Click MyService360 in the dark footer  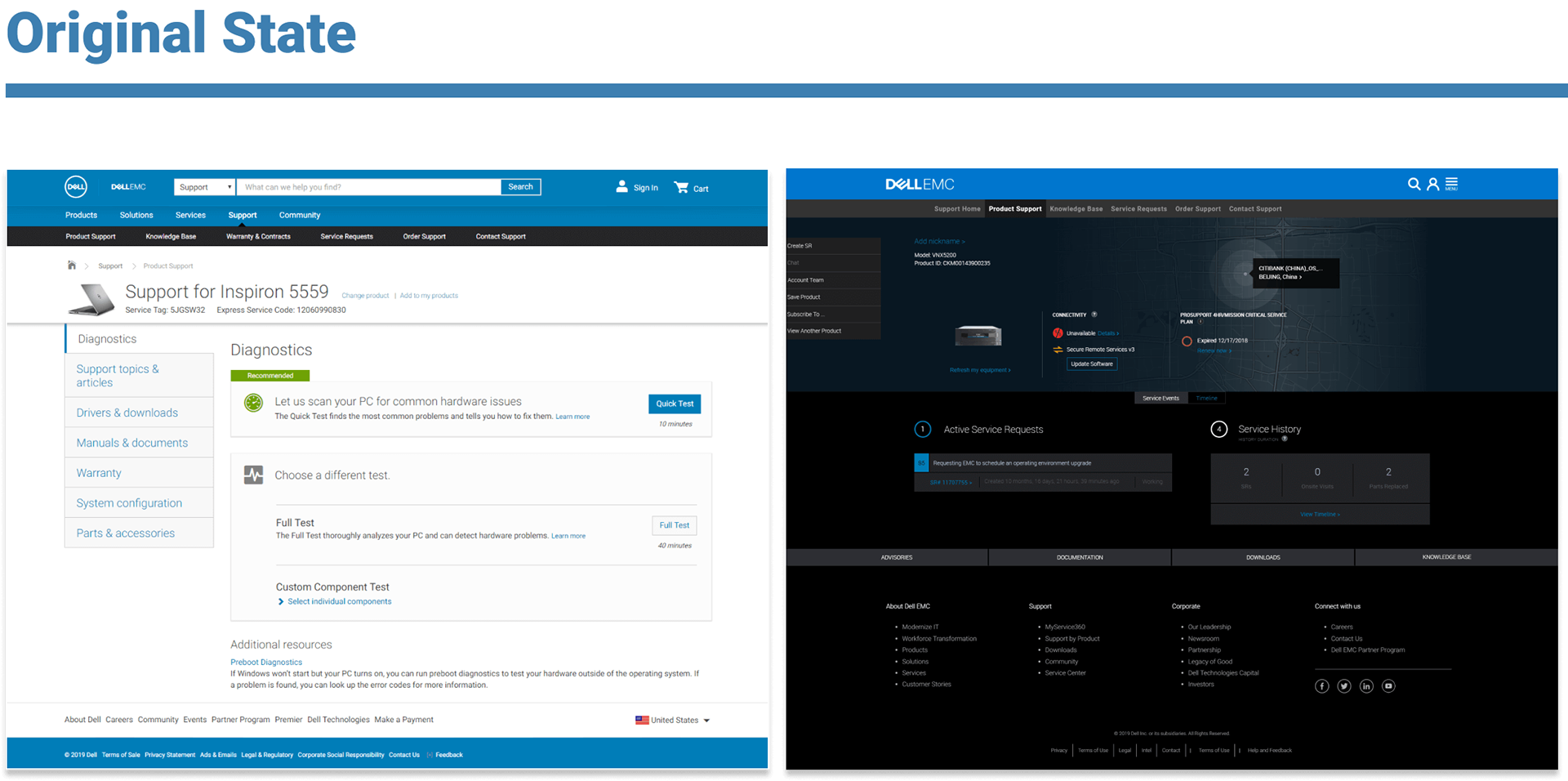click(1065, 627)
